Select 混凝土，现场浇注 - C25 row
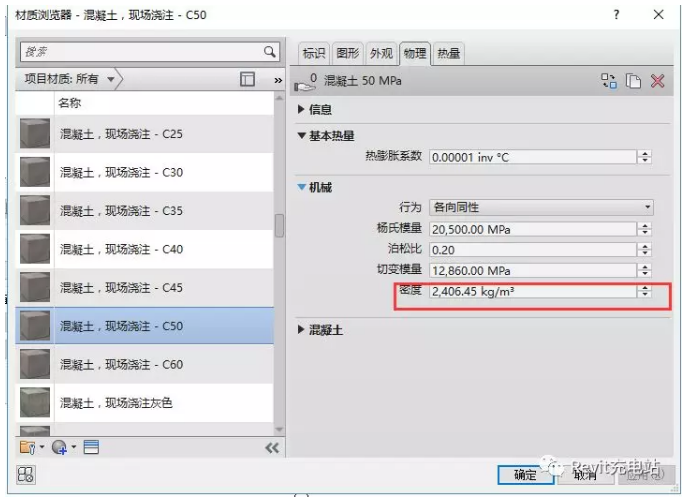This screenshot has width=684, height=498. 145,134
